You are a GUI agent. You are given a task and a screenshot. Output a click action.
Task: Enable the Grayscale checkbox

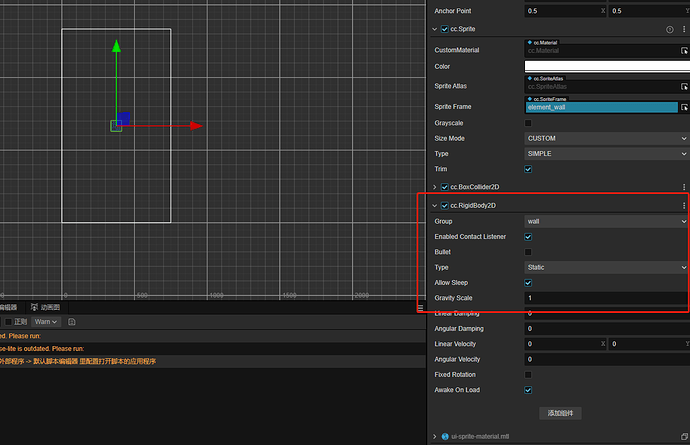pyautogui.click(x=528, y=123)
